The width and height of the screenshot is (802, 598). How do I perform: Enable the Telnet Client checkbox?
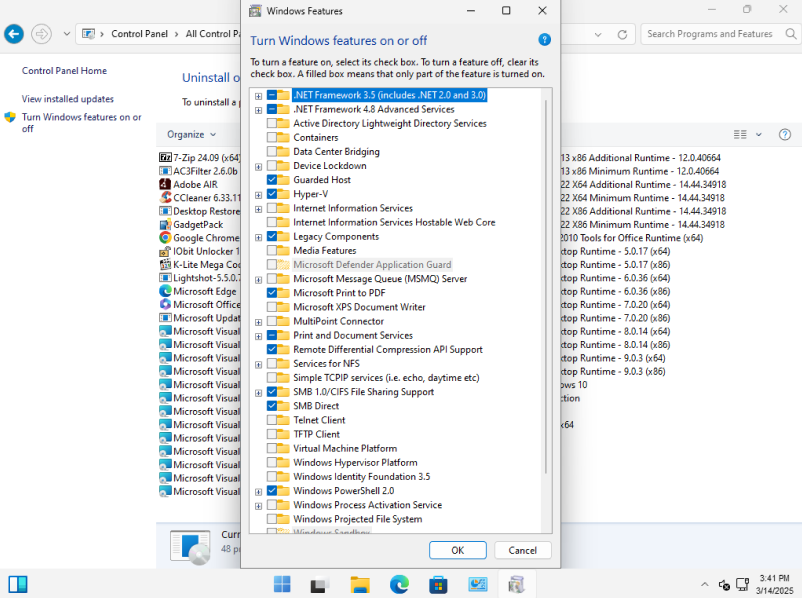(x=272, y=420)
